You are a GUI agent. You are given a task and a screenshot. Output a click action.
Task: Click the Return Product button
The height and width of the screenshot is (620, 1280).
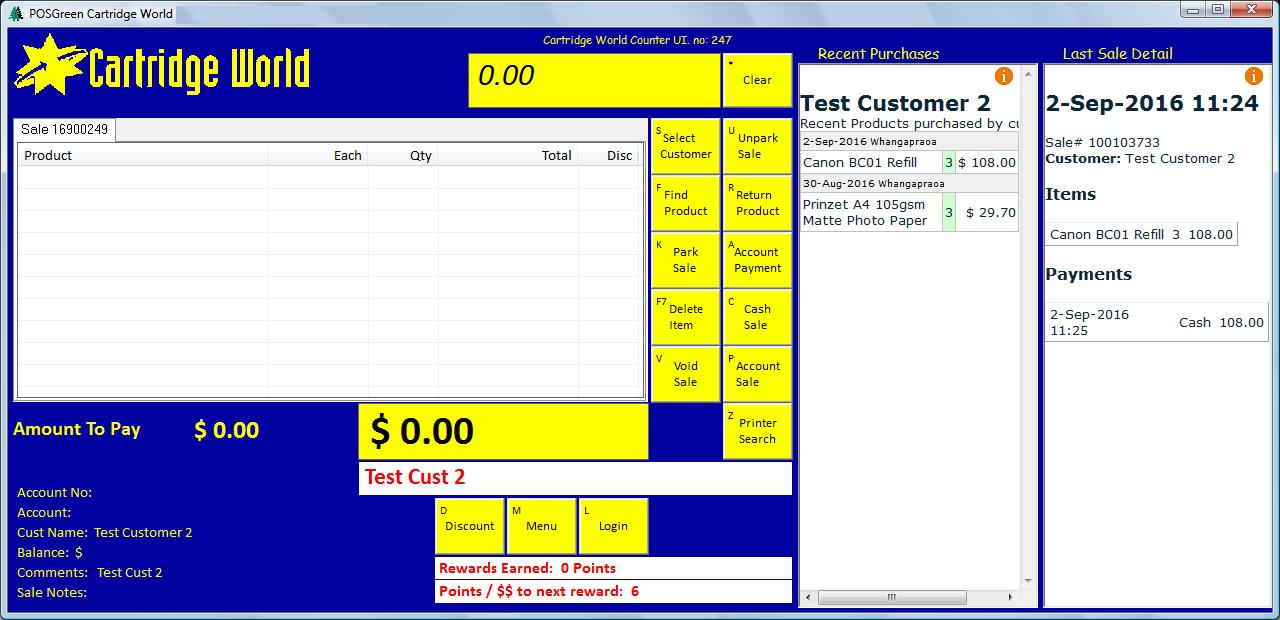[757, 203]
